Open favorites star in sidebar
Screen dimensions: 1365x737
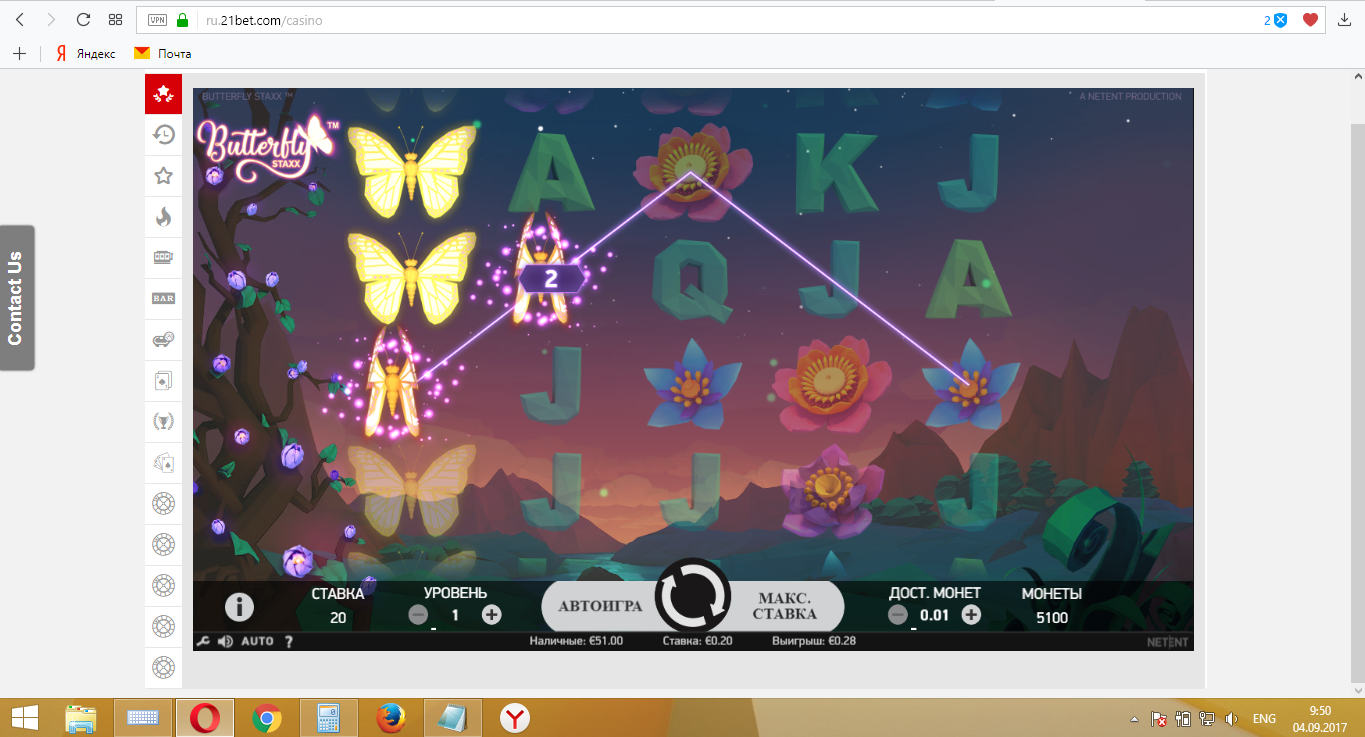coord(163,176)
